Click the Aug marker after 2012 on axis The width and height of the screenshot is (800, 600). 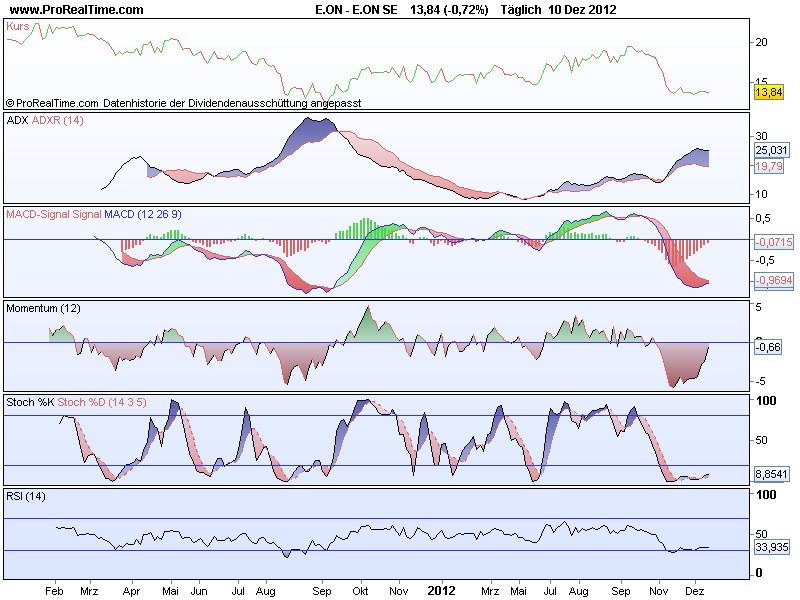click(x=579, y=591)
